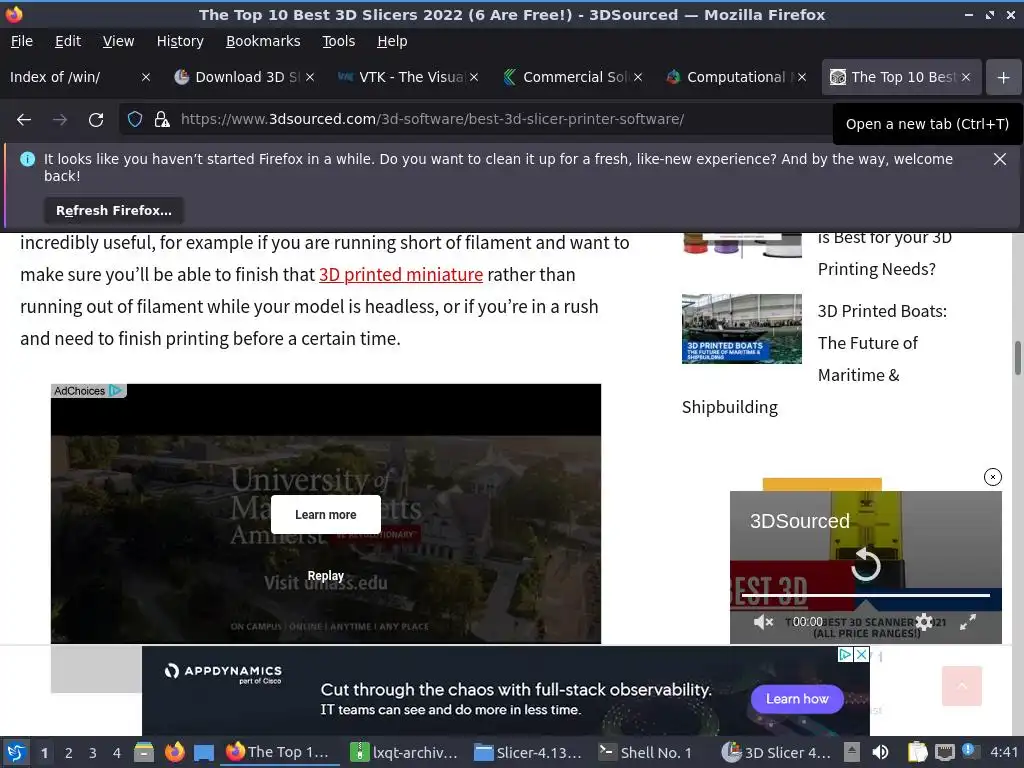Open the clipboard manager tray icon
This screenshot has height=768, width=1024.
tap(917, 752)
